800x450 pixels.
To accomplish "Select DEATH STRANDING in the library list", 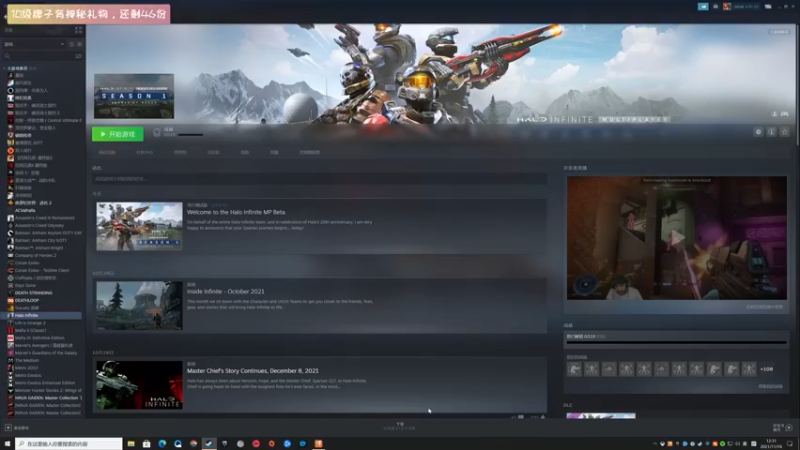I will 34,293.
